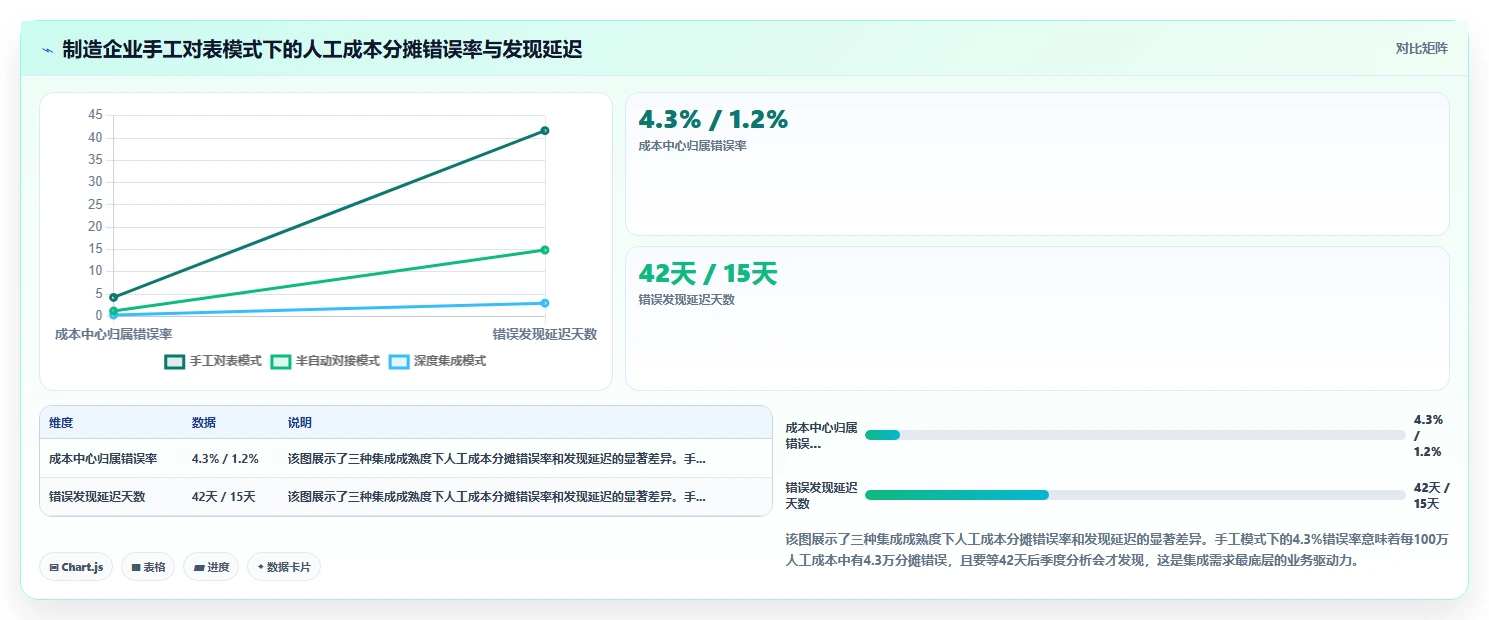Viewport: 1489px width, 620px height.
Task: Click the 手工对表模式 legend label
Action: point(226,361)
